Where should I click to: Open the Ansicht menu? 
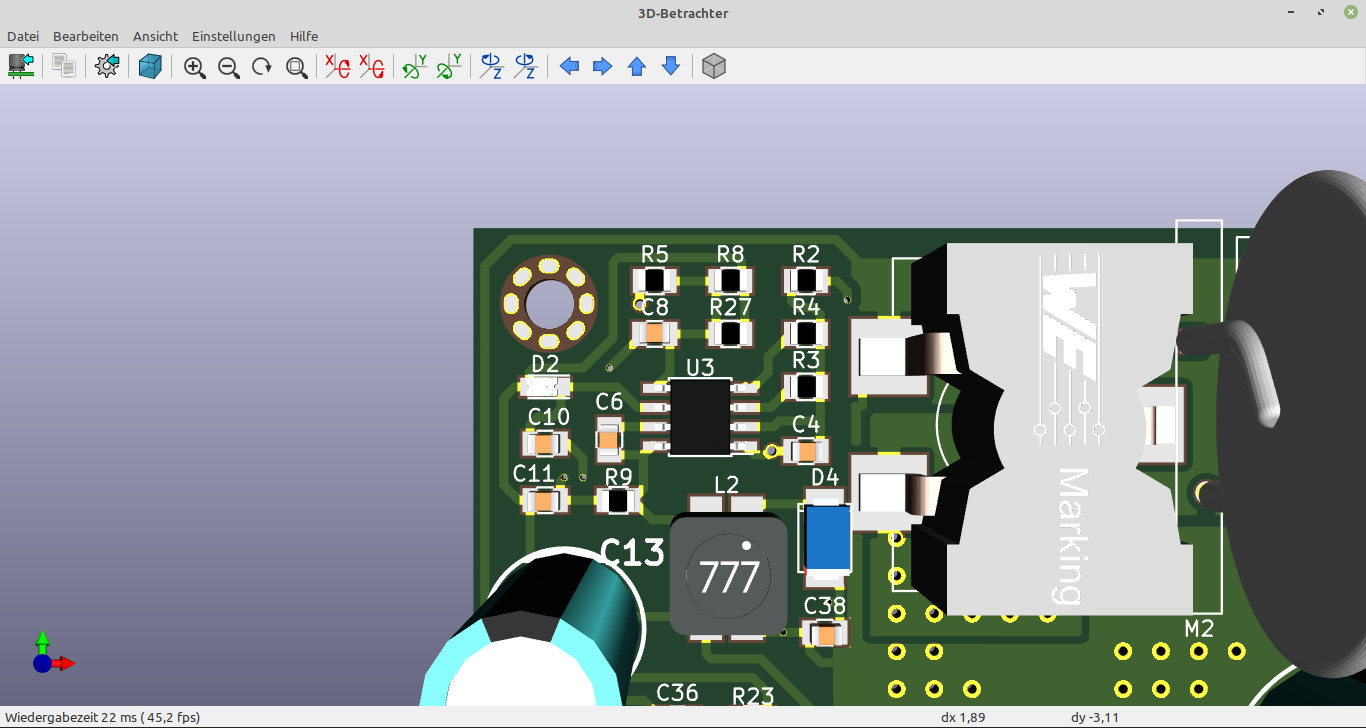coord(155,36)
